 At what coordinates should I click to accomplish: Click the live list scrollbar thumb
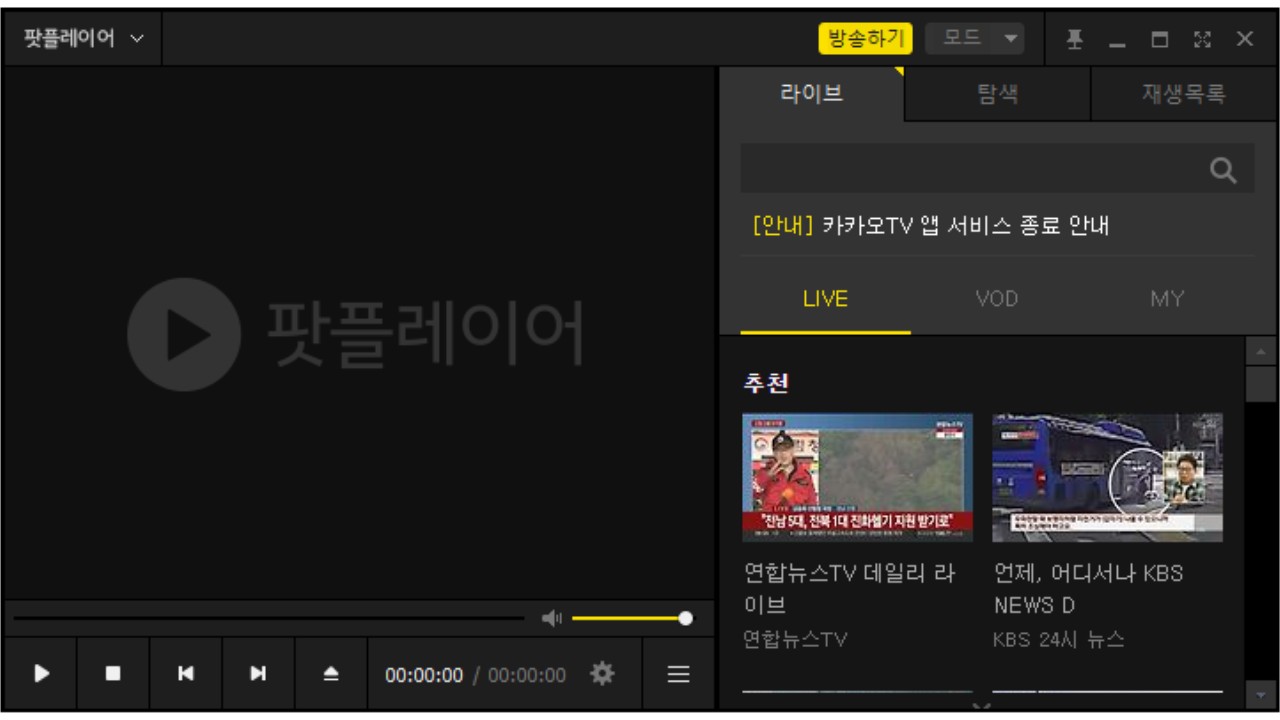pos(1260,384)
